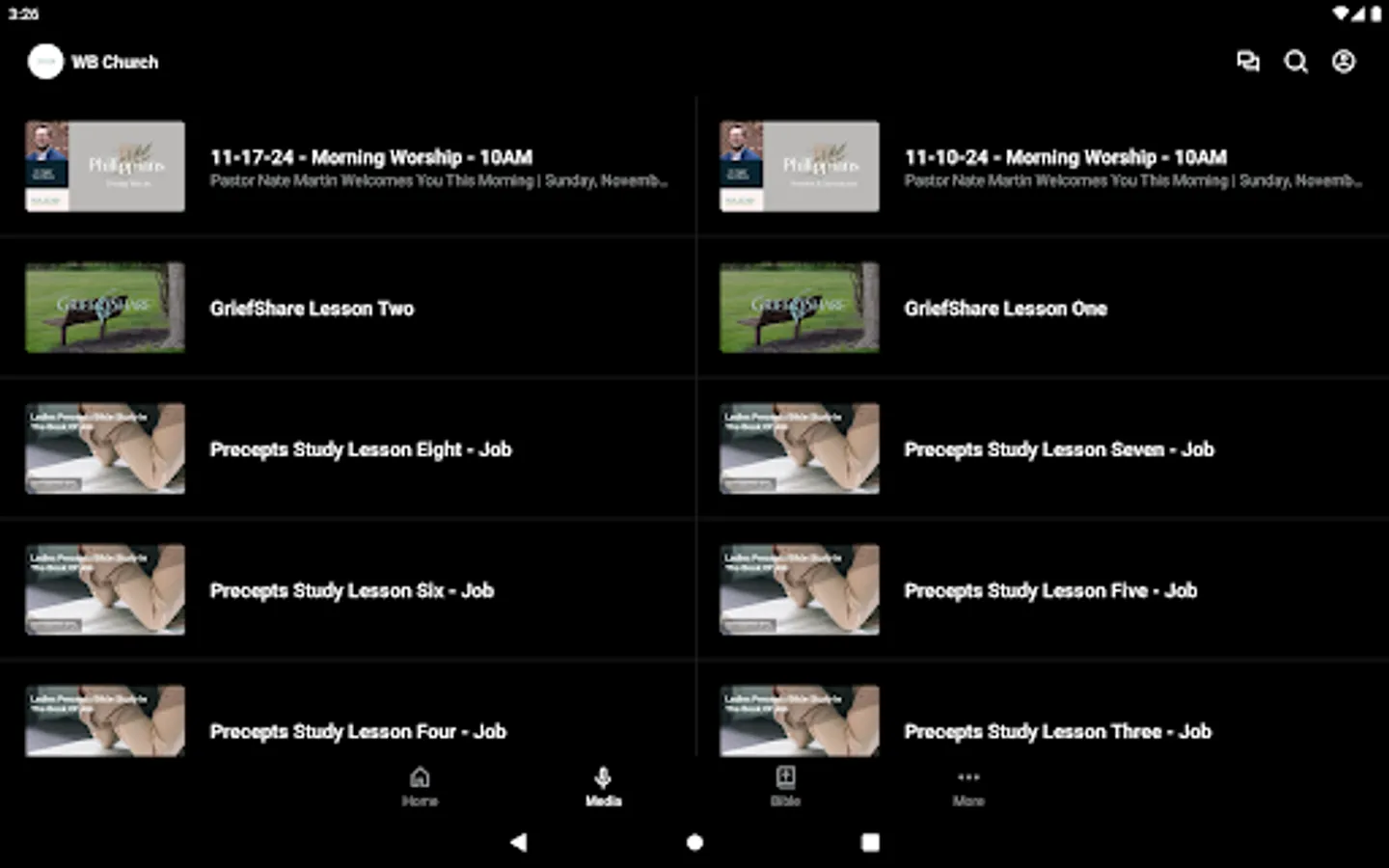Tap the More ellipsis icon
The width and height of the screenshot is (1389, 868).
pos(968,776)
